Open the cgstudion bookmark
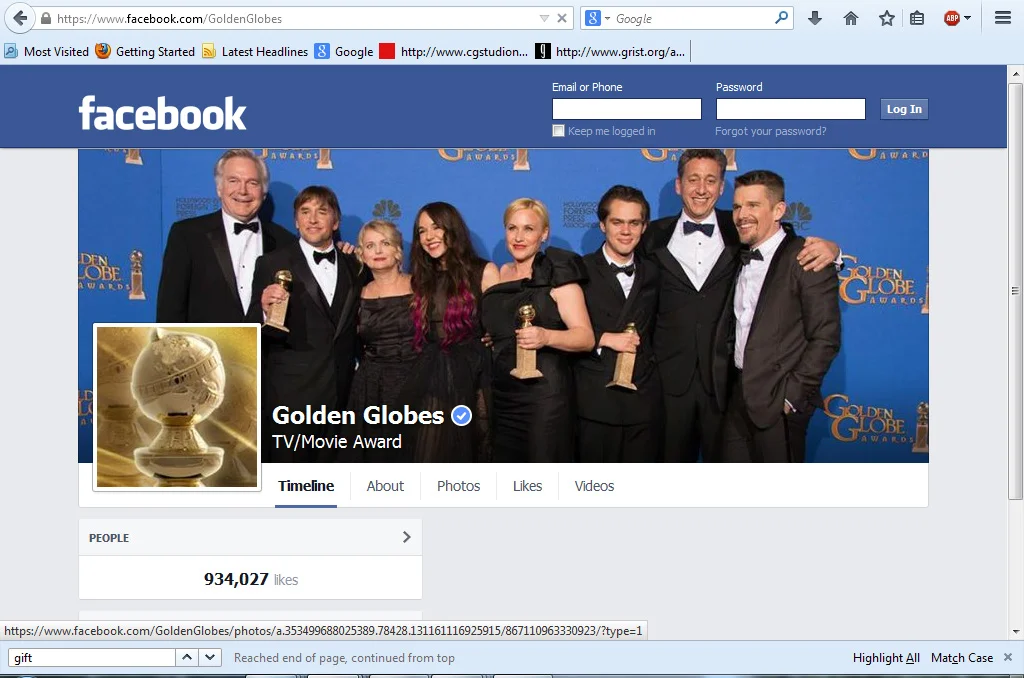This screenshot has height=678, width=1024. (x=453, y=52)
